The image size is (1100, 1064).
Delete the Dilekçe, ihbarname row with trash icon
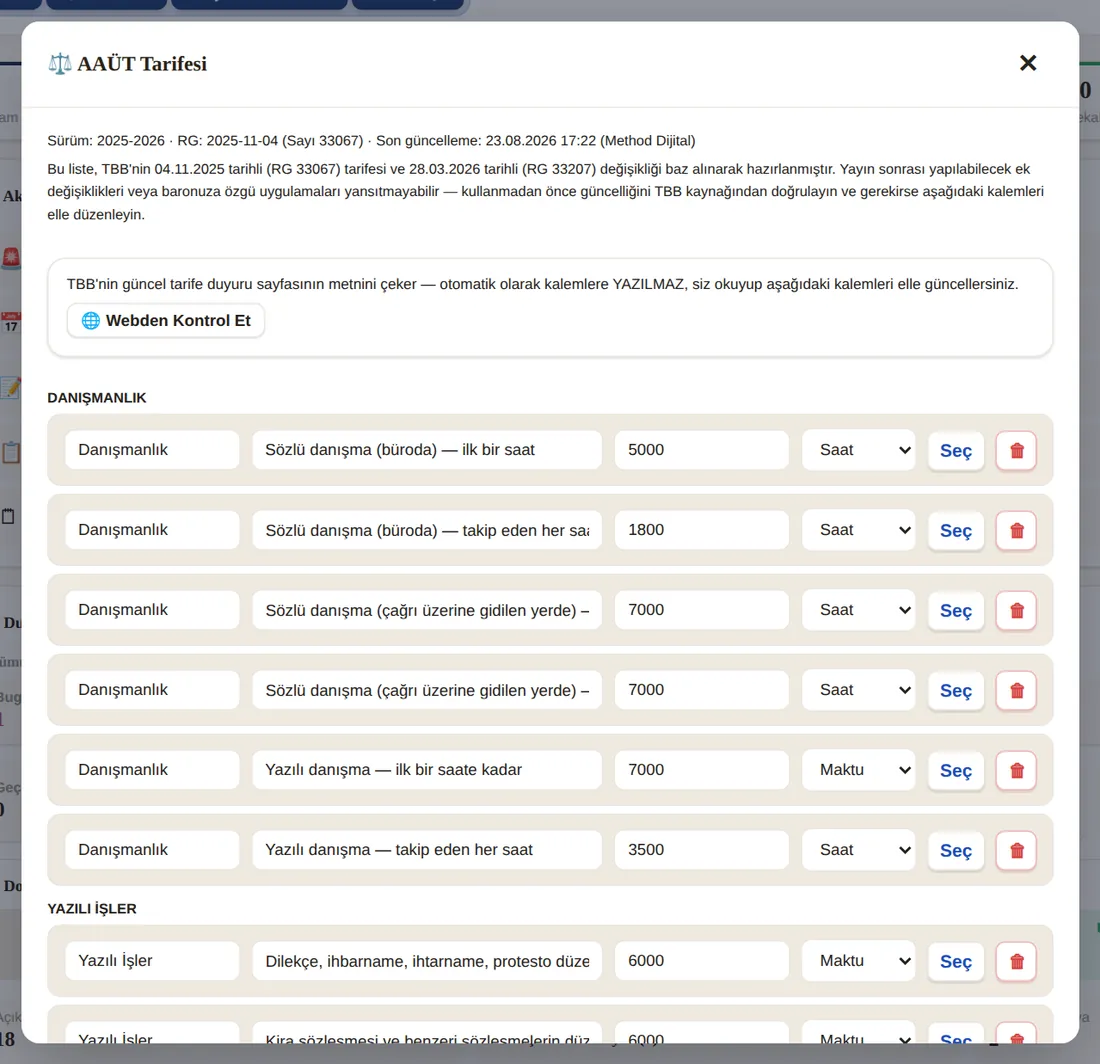pos(1016,961)
